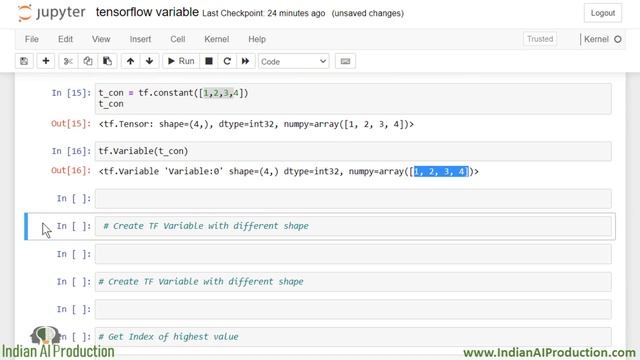Click the Jupyter logo
The width and height of the screenshot is (640, 360).
pyautogui.click(x=51, y=13)
